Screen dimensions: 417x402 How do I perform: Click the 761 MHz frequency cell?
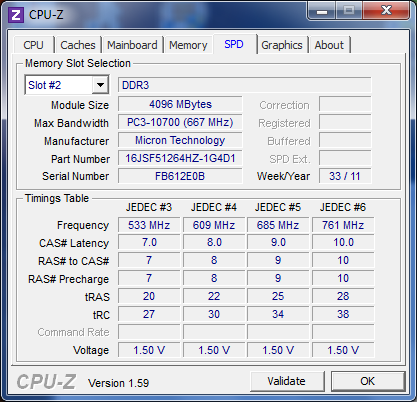point(343,225)
